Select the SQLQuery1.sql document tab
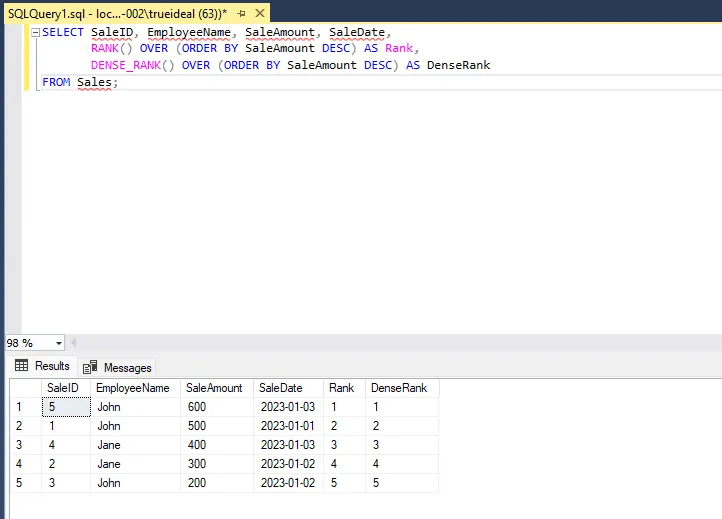The width and height of the screenshot is (722, 519). 117,14
